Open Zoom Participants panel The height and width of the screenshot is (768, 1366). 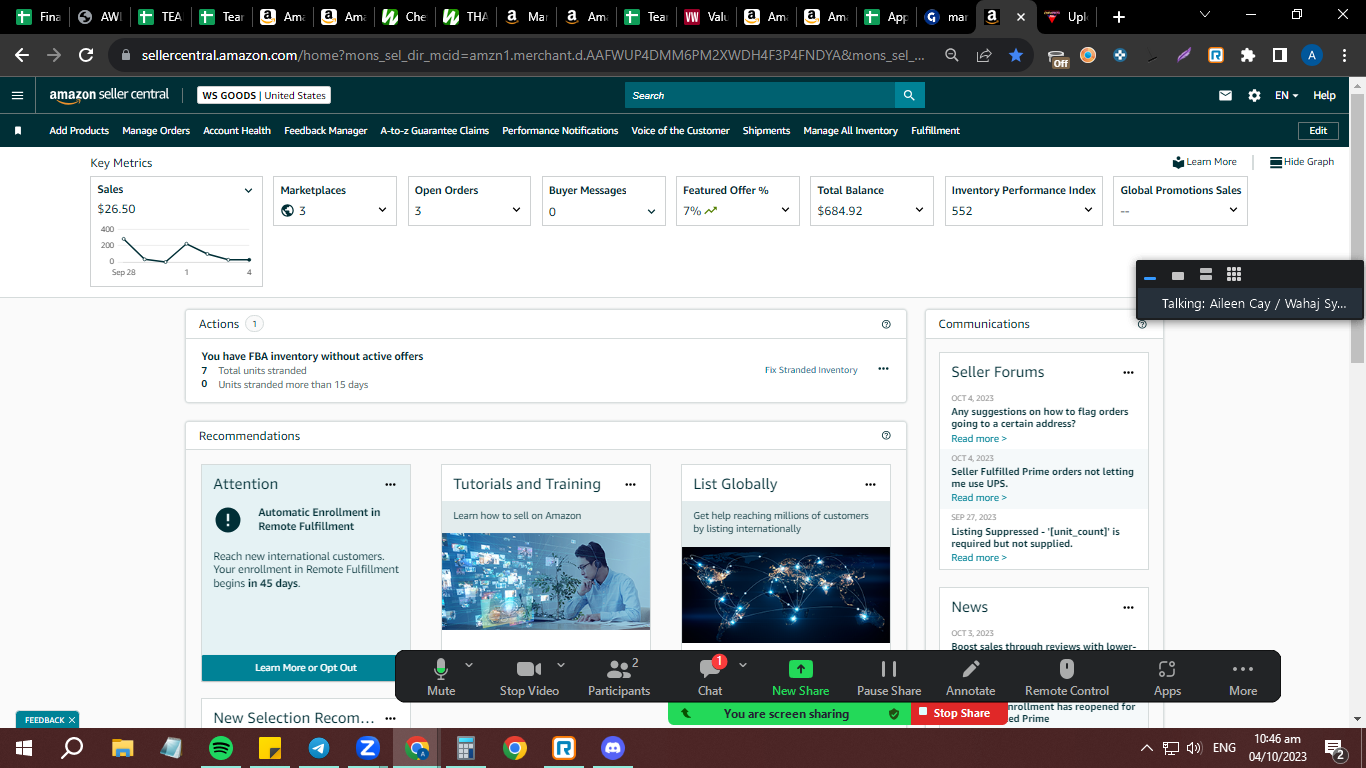[619, 677]
